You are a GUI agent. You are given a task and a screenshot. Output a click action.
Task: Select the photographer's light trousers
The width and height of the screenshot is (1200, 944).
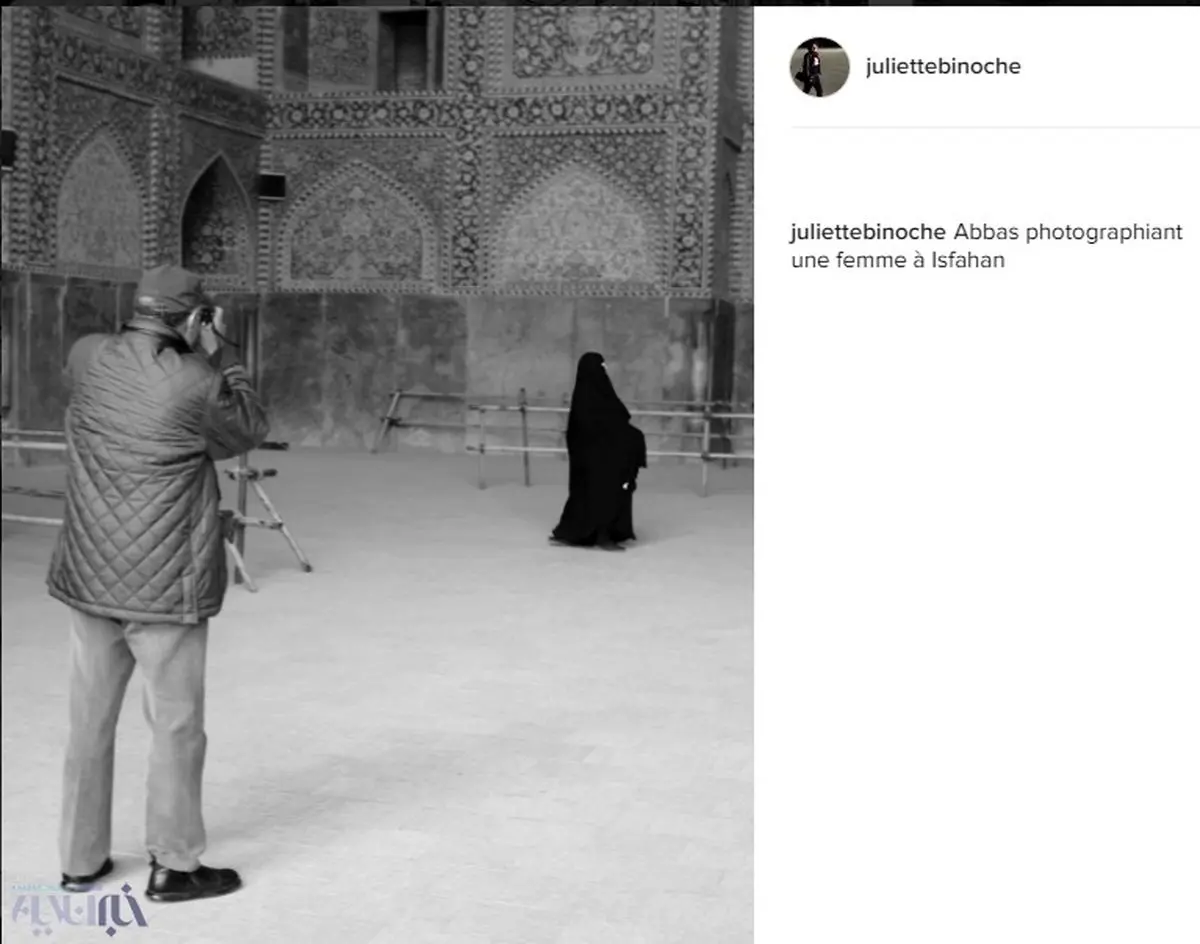(133, 738)
